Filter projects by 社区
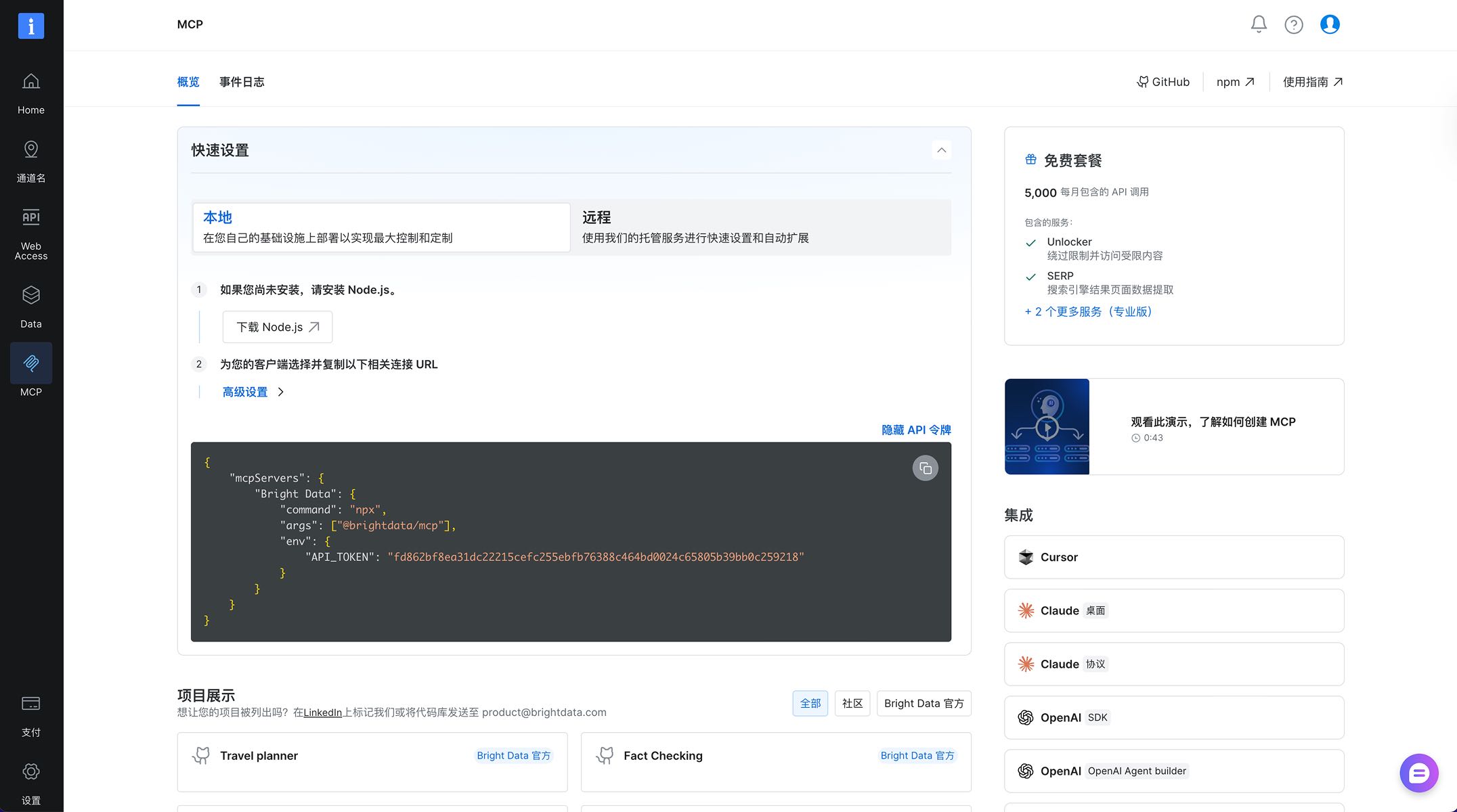The image size is (1457, 812). pyautogui.click(x=852, y=704)
